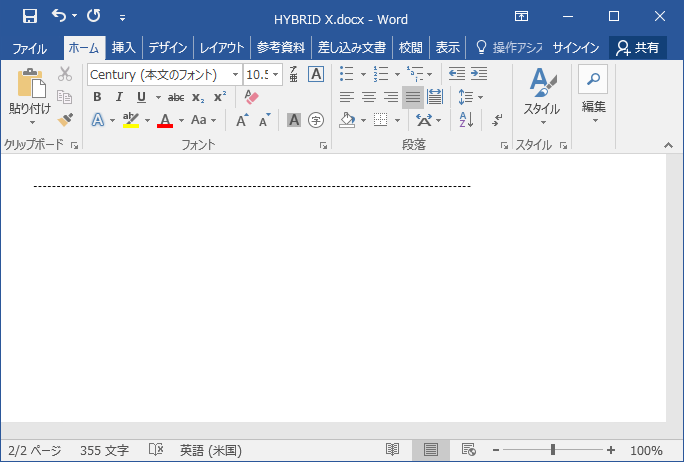Click the enclosed character 字 icon
Image resolution: width=684 pixels, height=462 pixels.
[x=316, y=120]
